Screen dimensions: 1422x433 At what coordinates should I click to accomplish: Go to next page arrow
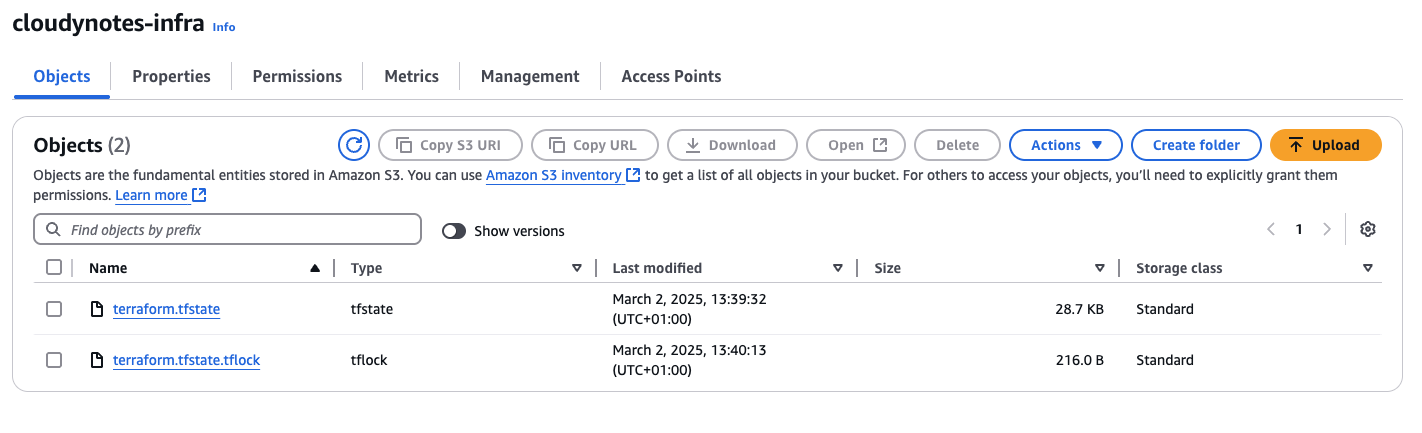(1327, 230)
